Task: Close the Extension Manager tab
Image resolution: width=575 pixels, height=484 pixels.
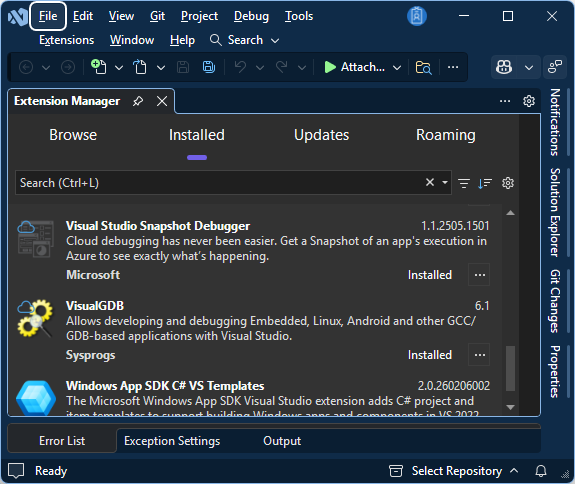Action: [x=162, y=101]
